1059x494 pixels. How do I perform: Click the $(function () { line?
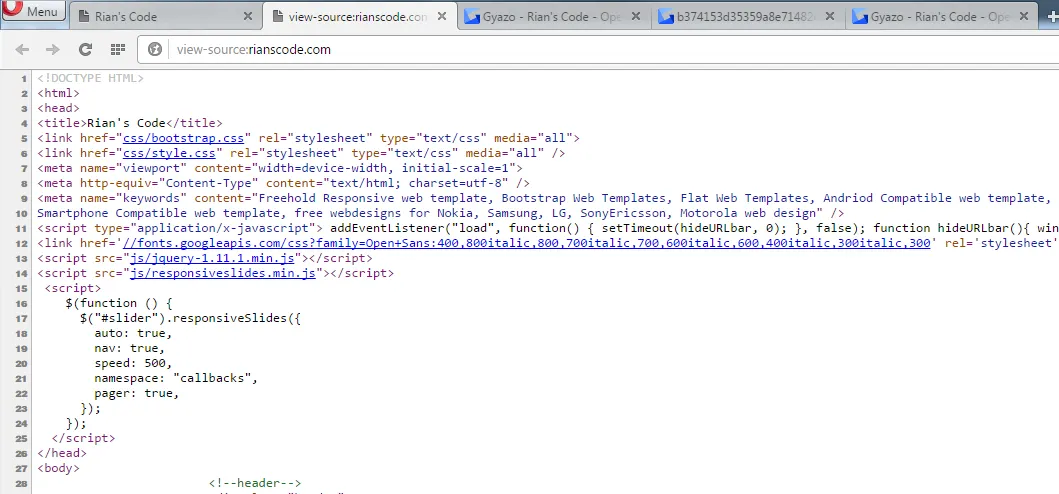[x=119, y=303]
